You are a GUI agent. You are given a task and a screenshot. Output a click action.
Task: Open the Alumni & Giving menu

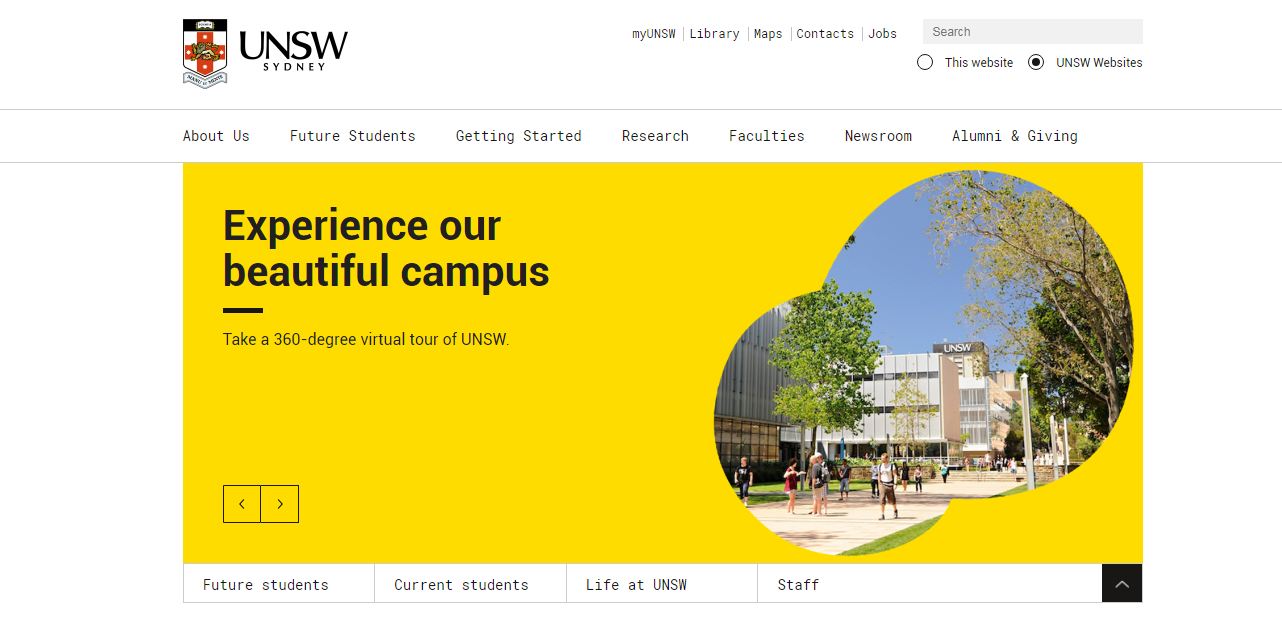coord(1015,136)
